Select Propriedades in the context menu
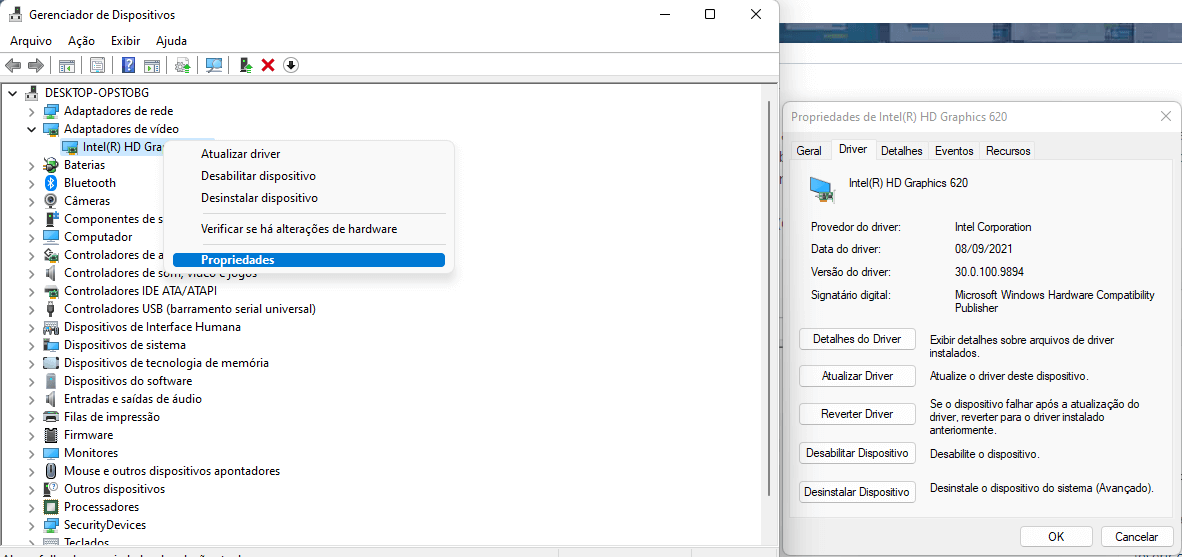1182x557 pixels. (309, 259)
